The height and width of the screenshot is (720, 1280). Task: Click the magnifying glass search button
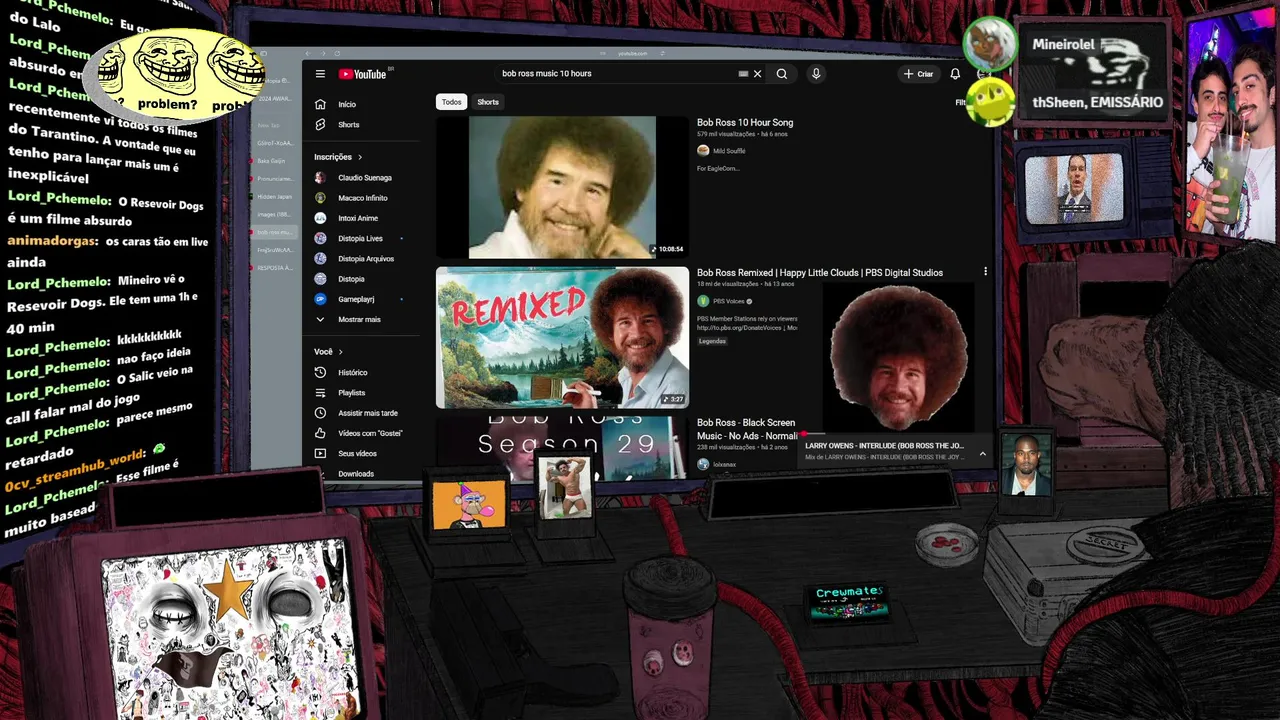point(782,74)
